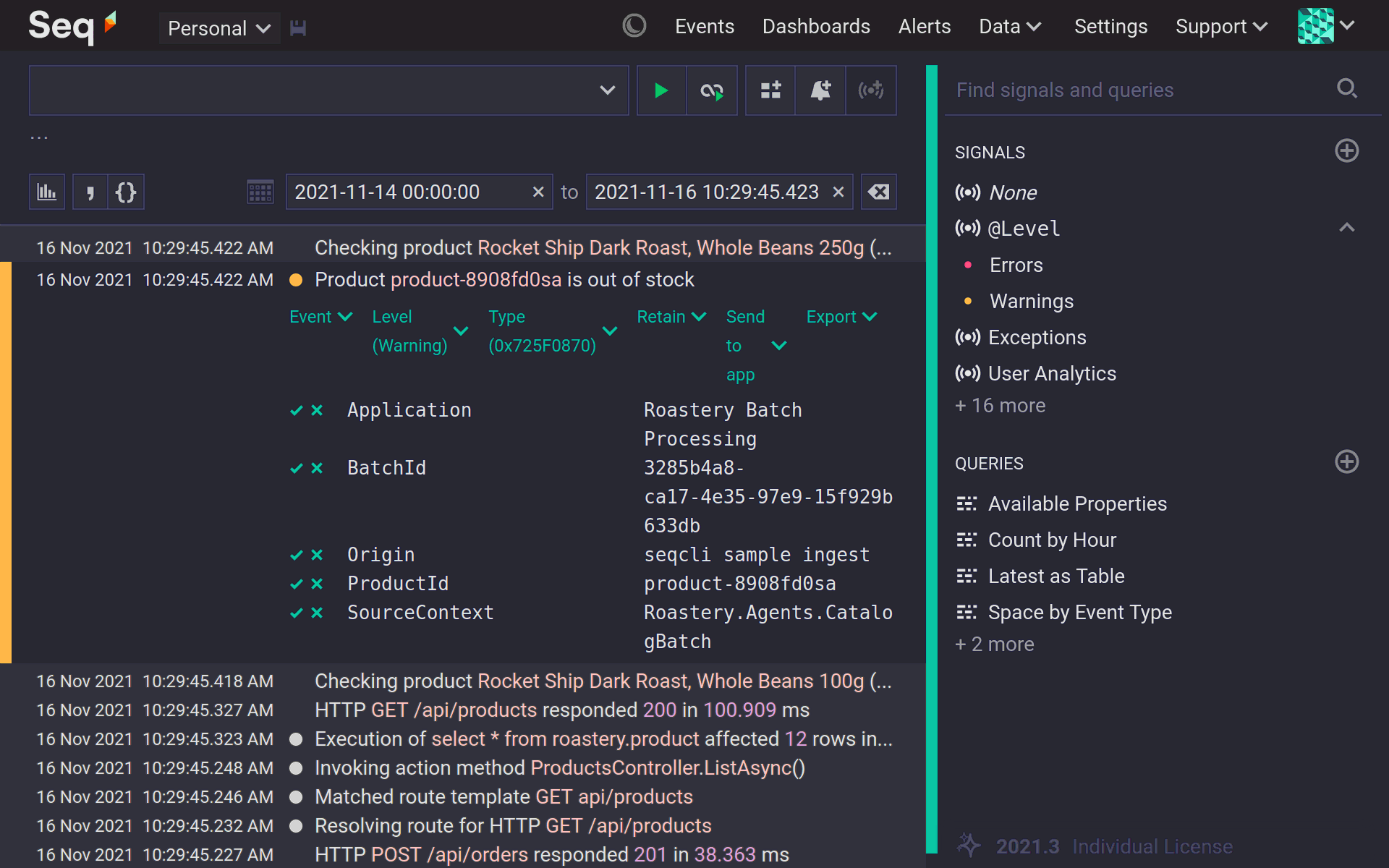Viewport: 1389px width, 868px height.
Task: Open the Data menu
Action: point(1010,27)
